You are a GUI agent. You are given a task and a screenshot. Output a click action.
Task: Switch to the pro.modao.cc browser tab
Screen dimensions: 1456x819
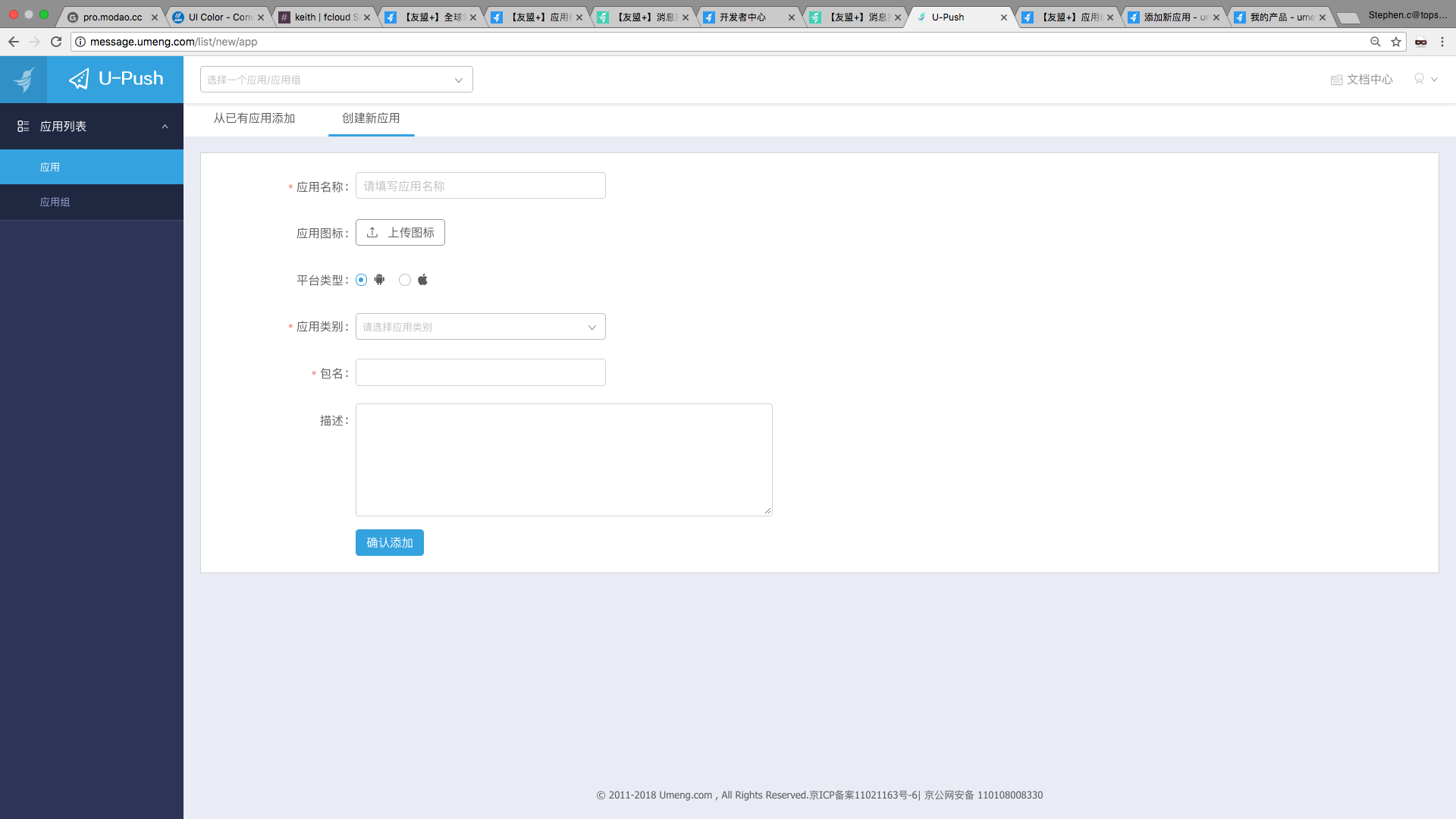tap(111, 17)
